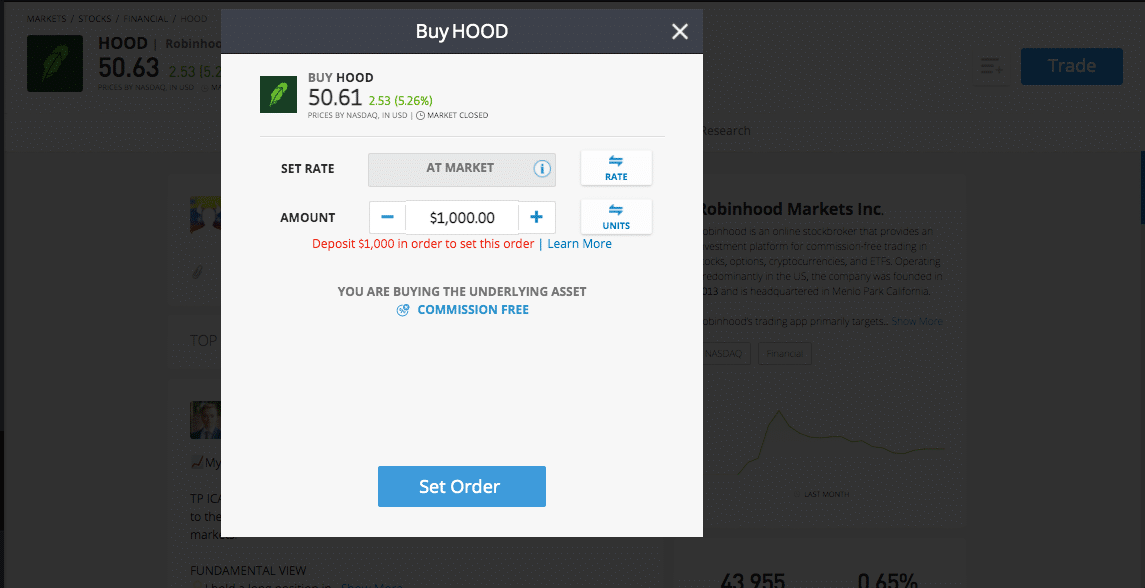Click the COMMISSION FREE link
The image size is (1145, 588).
(x=473, y=310)
